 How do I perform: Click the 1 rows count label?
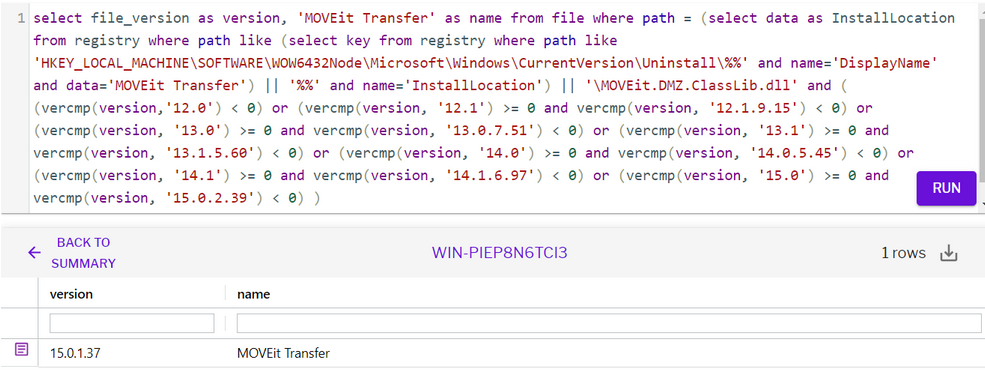point(903,253)
